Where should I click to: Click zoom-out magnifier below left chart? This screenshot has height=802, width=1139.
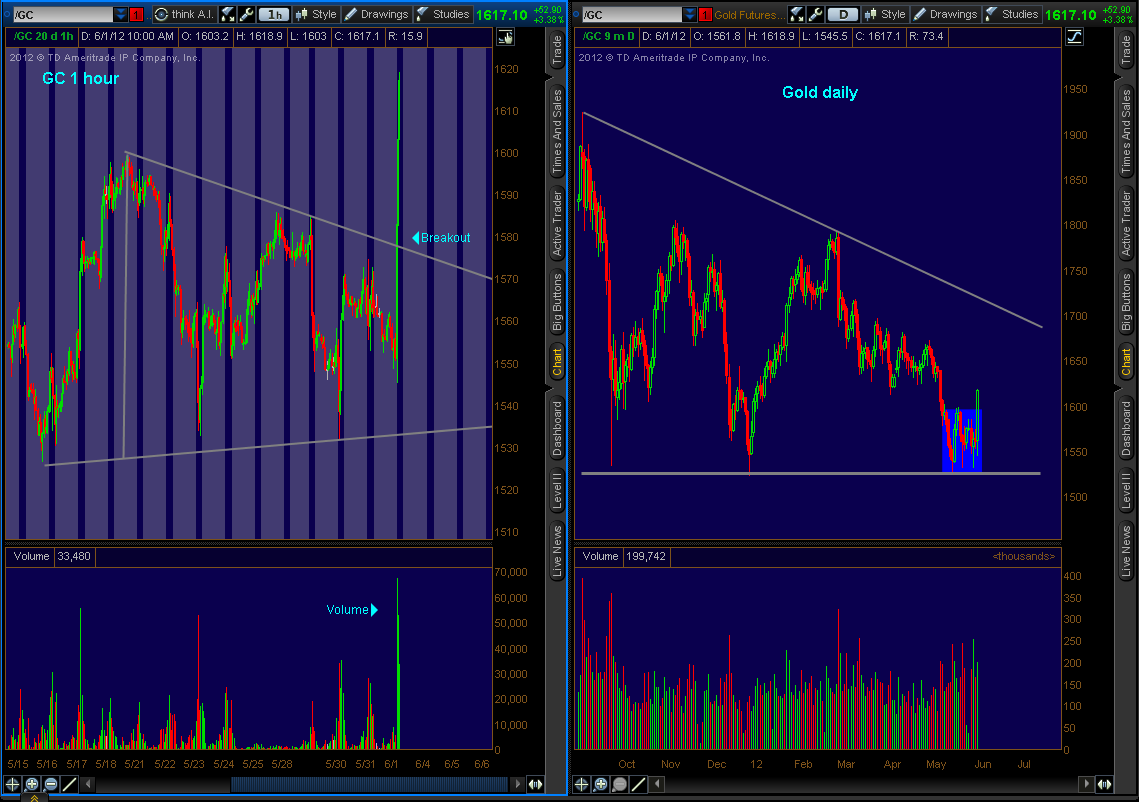click(x=51, y=785)
